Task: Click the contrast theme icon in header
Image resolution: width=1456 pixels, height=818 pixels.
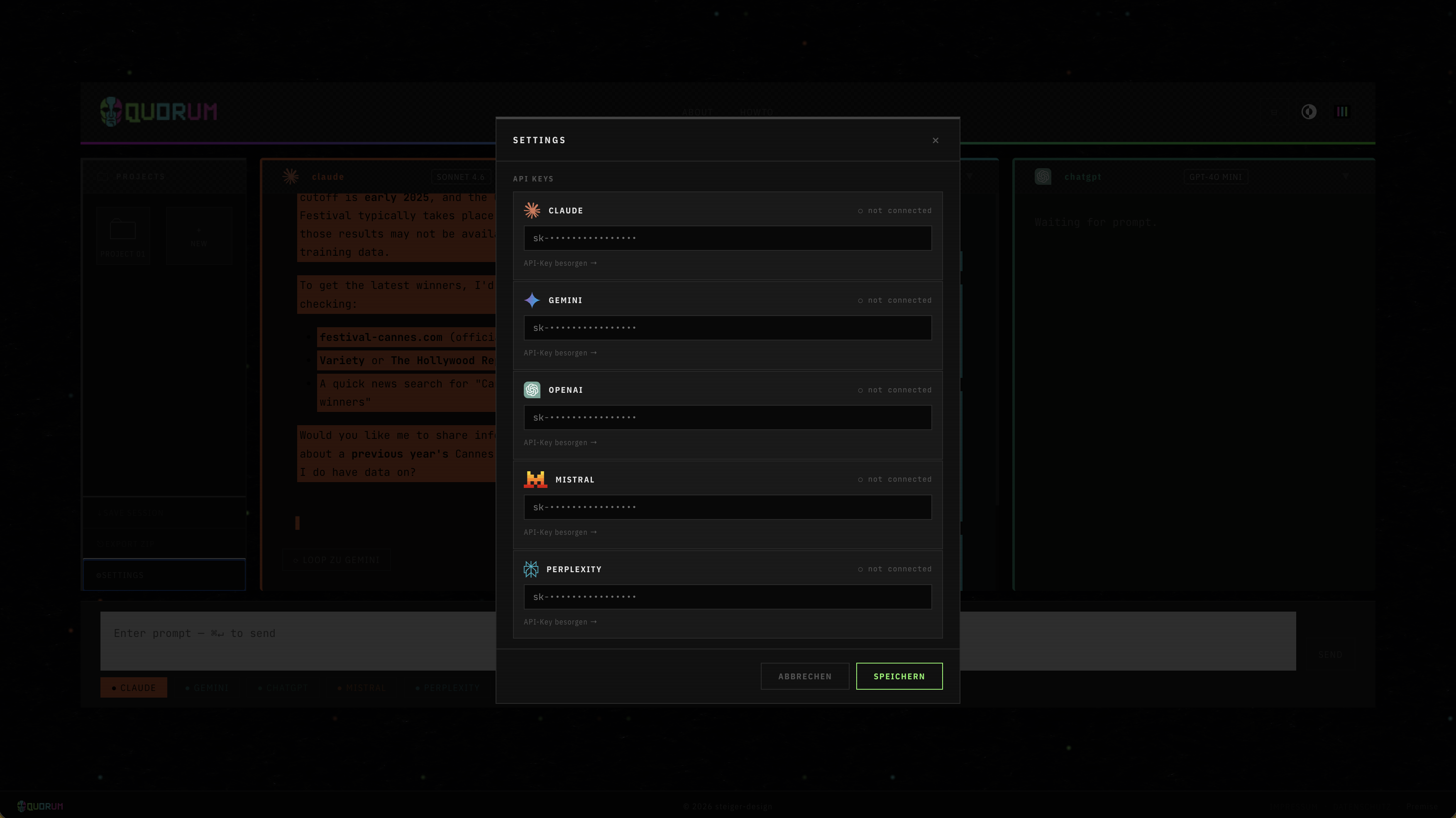Action: (x=1309, y=112)
